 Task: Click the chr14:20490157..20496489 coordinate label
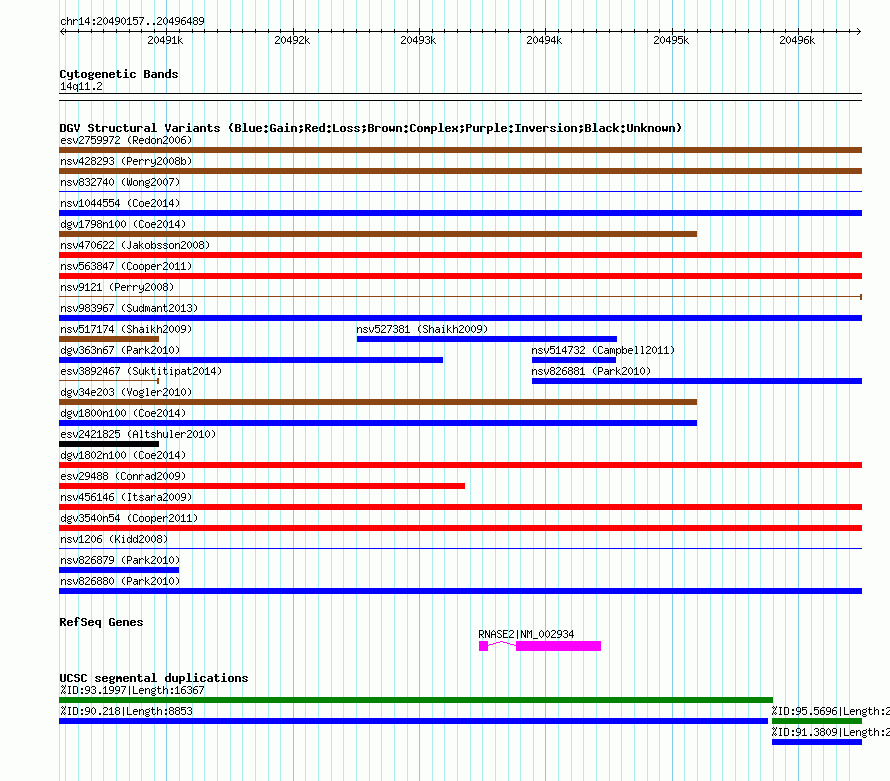tap(132, 21)
